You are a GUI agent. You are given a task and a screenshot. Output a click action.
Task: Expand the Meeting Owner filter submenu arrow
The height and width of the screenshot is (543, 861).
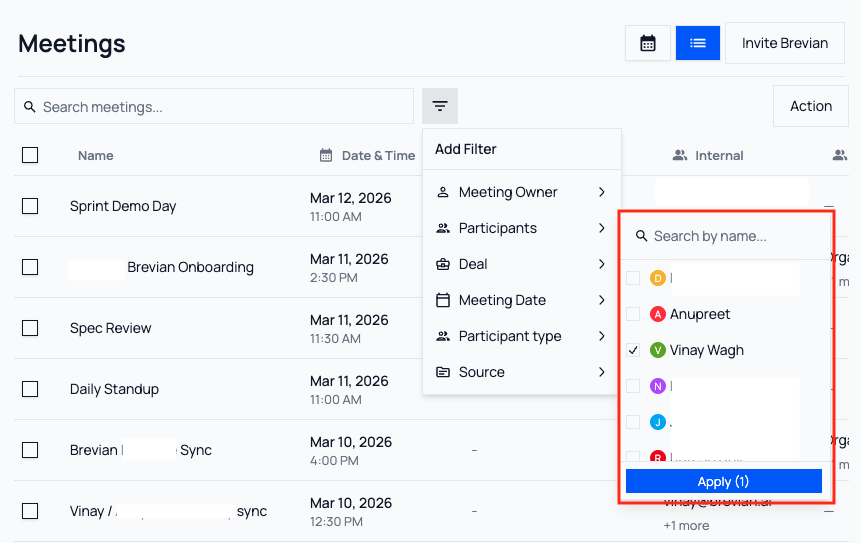tap(601, 192)
